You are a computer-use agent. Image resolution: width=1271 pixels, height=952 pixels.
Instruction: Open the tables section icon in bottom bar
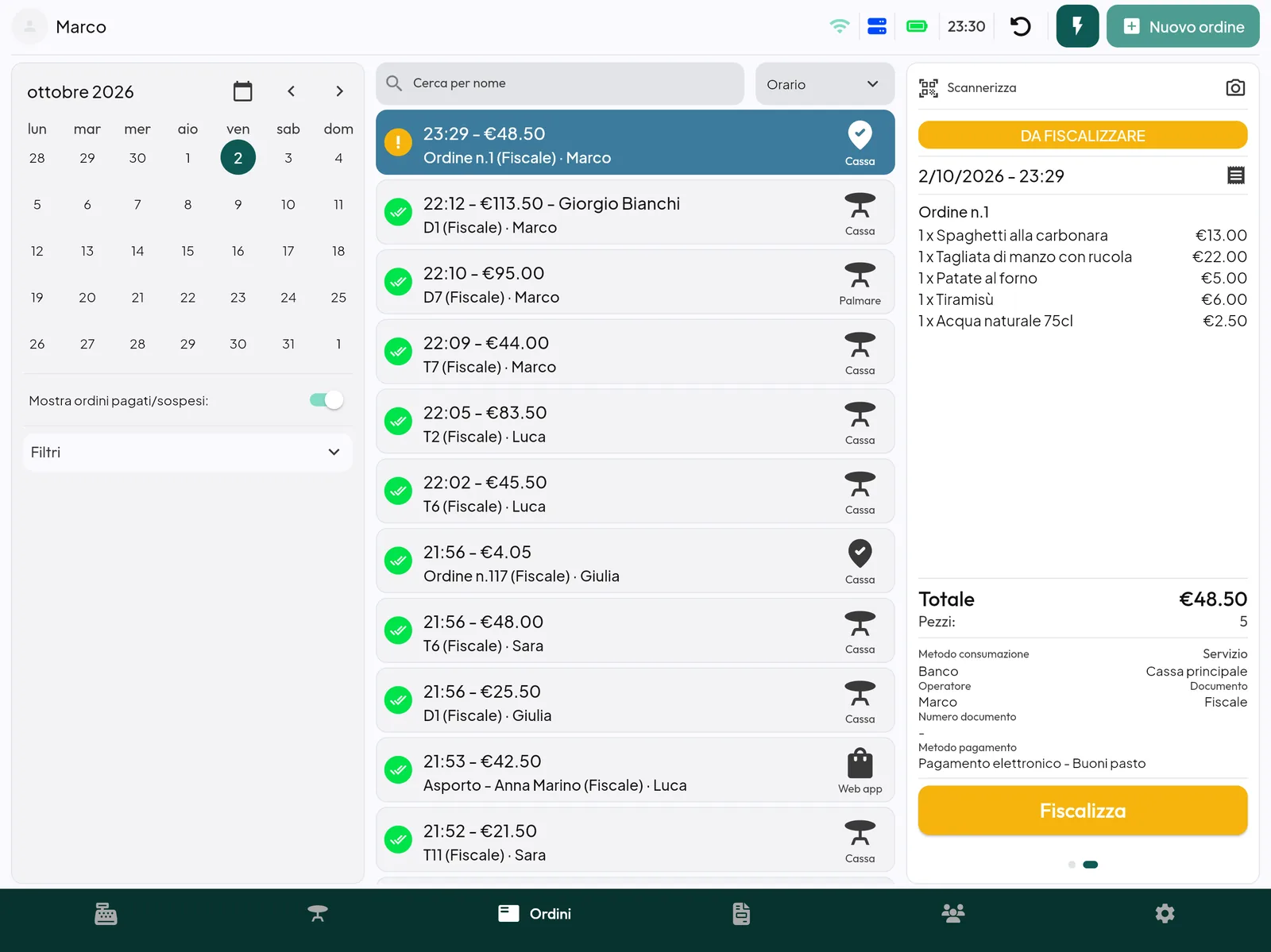click(318, 914)
